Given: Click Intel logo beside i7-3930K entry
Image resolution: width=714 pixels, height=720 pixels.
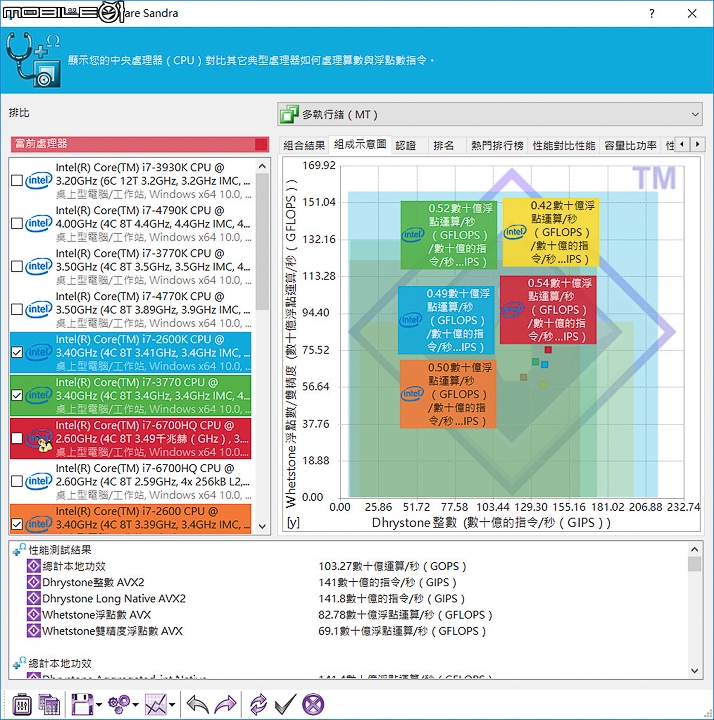Looking at the screenshot, I should pos(39,180).
